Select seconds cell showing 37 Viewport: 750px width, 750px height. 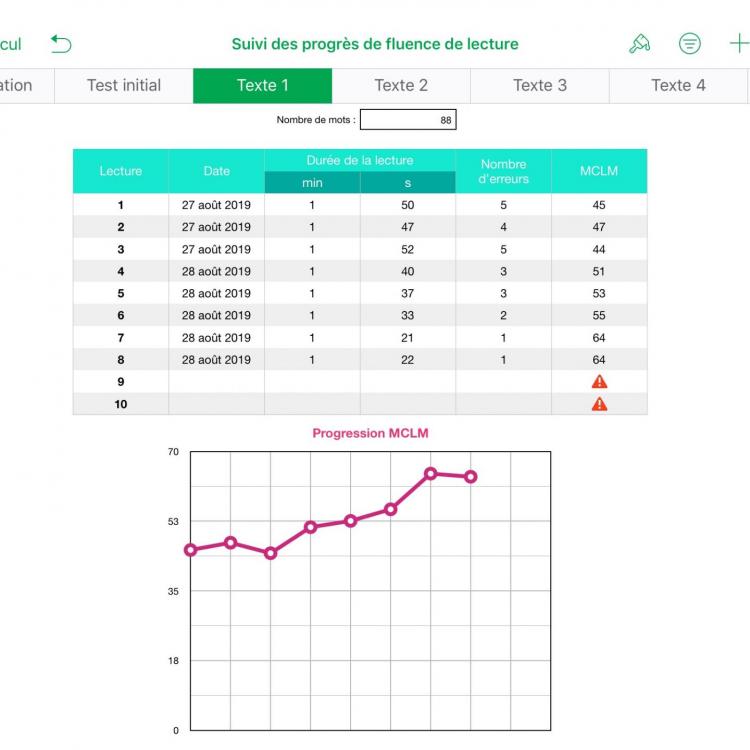point(408,293)
